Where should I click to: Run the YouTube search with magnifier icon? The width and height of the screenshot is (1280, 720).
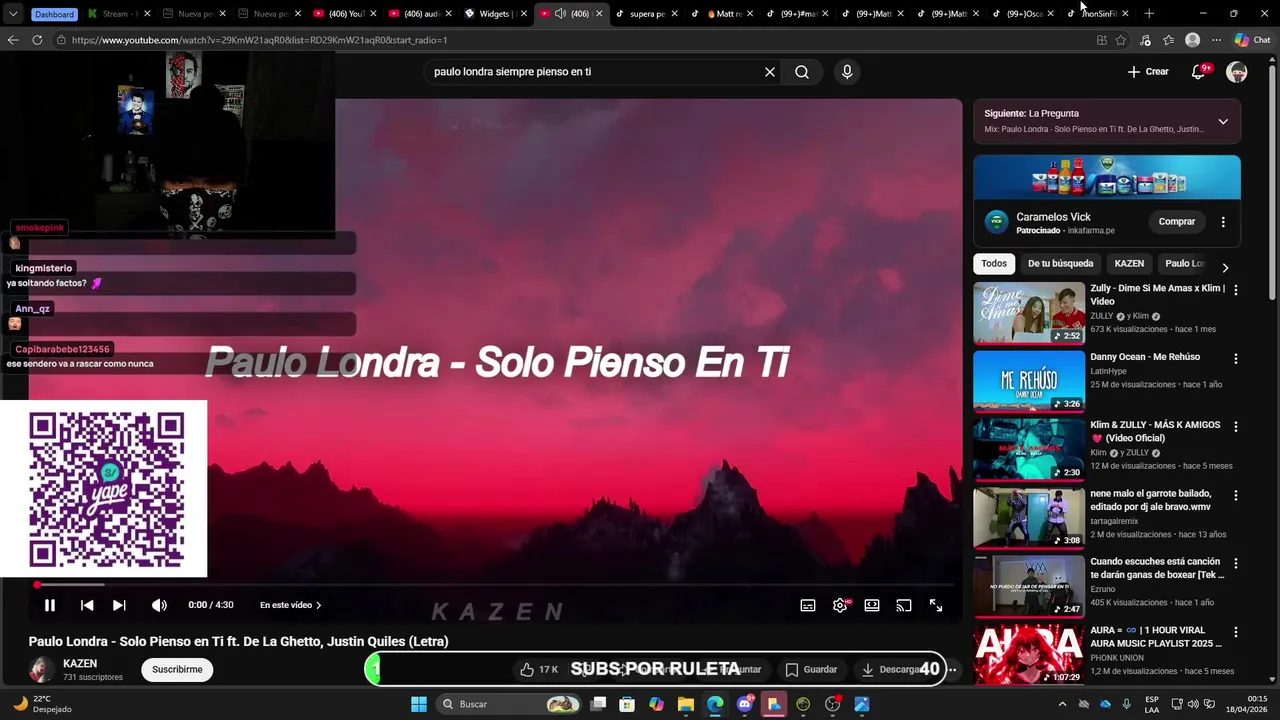coord(802,72)
